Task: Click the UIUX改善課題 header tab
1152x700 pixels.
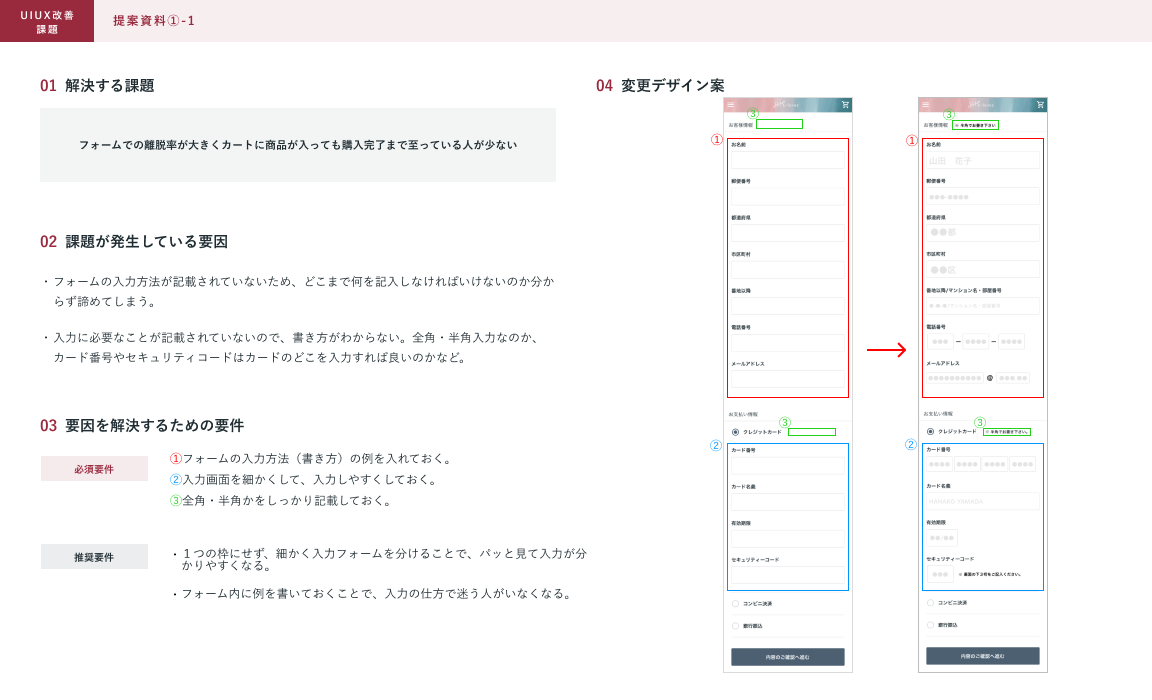Action: point(47,21)
